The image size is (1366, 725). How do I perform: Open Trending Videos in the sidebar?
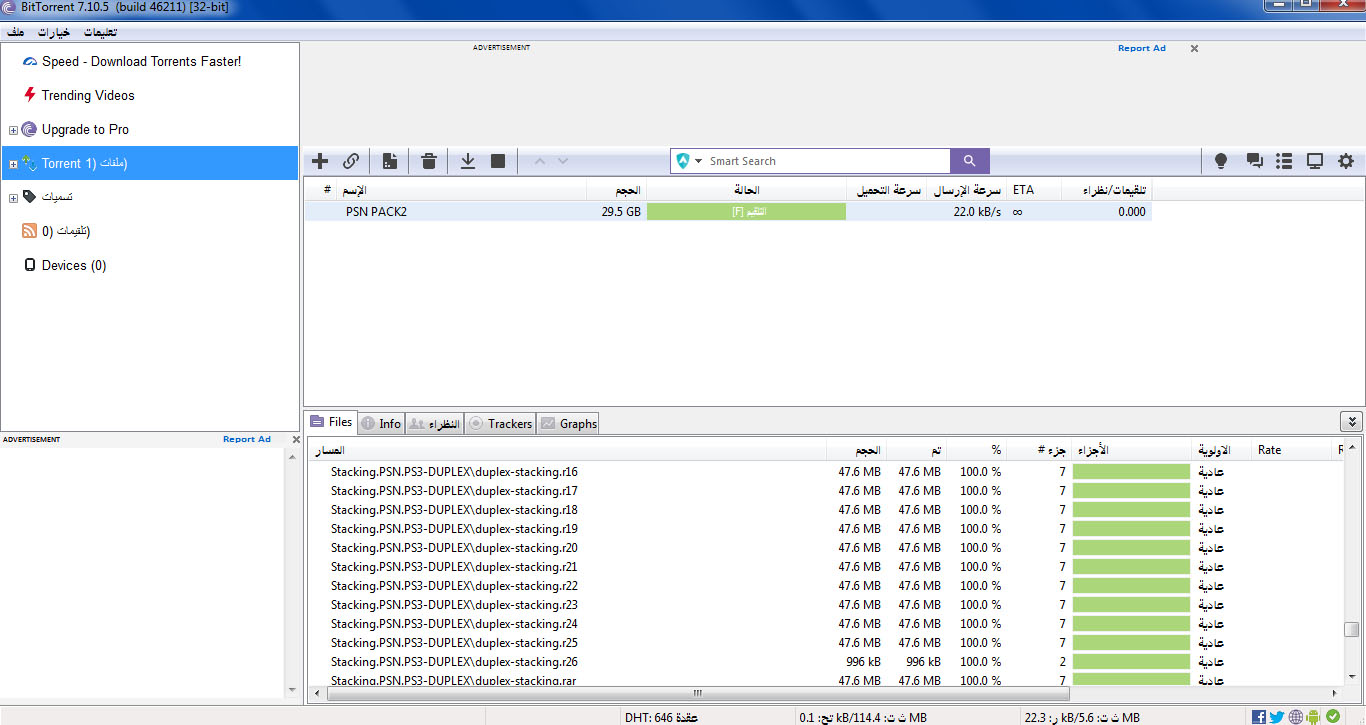[x=88, y=96]
